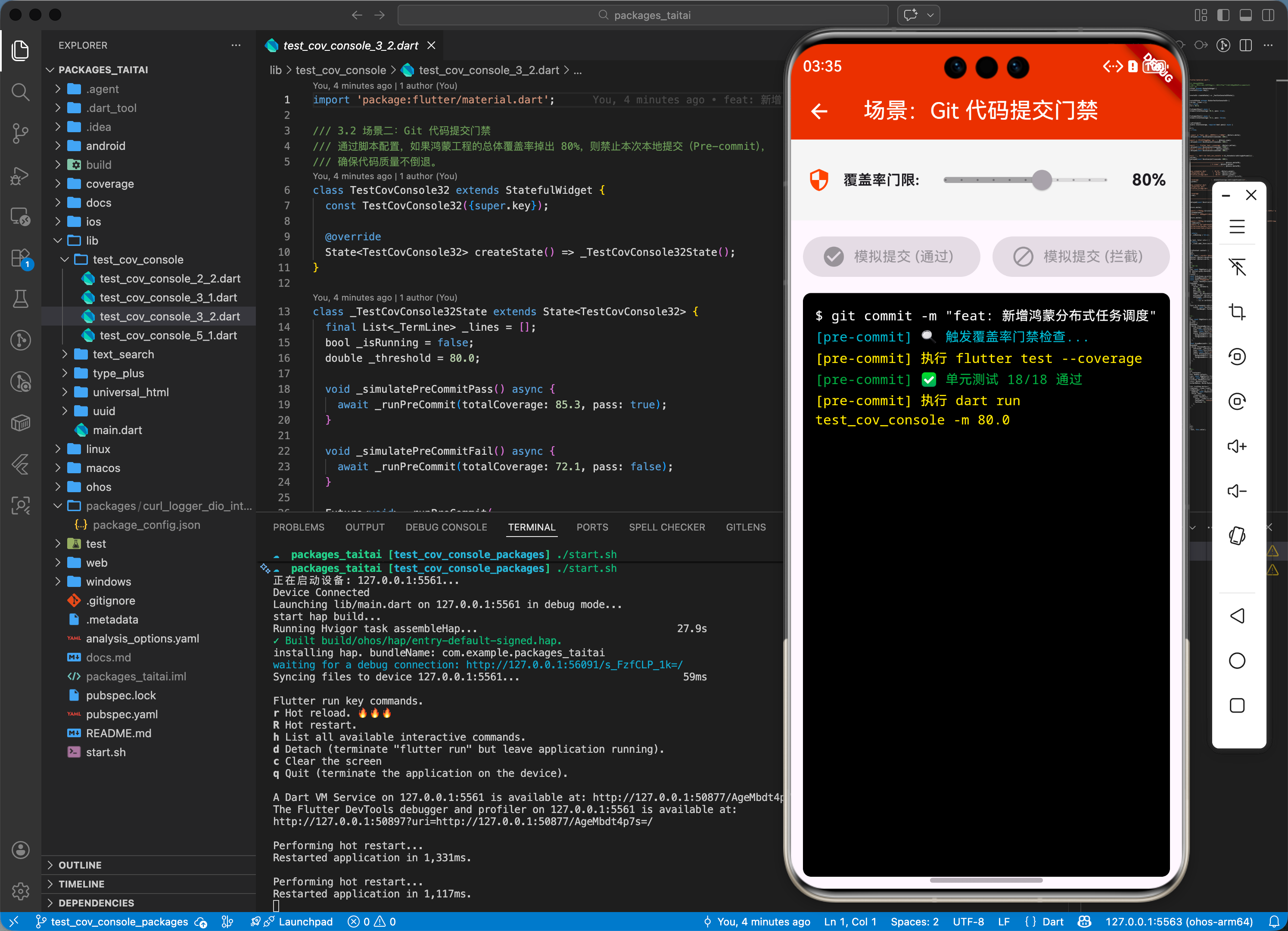Tap the back arrow in app header
Viewport: 1288px width, 931px height.
819,111
